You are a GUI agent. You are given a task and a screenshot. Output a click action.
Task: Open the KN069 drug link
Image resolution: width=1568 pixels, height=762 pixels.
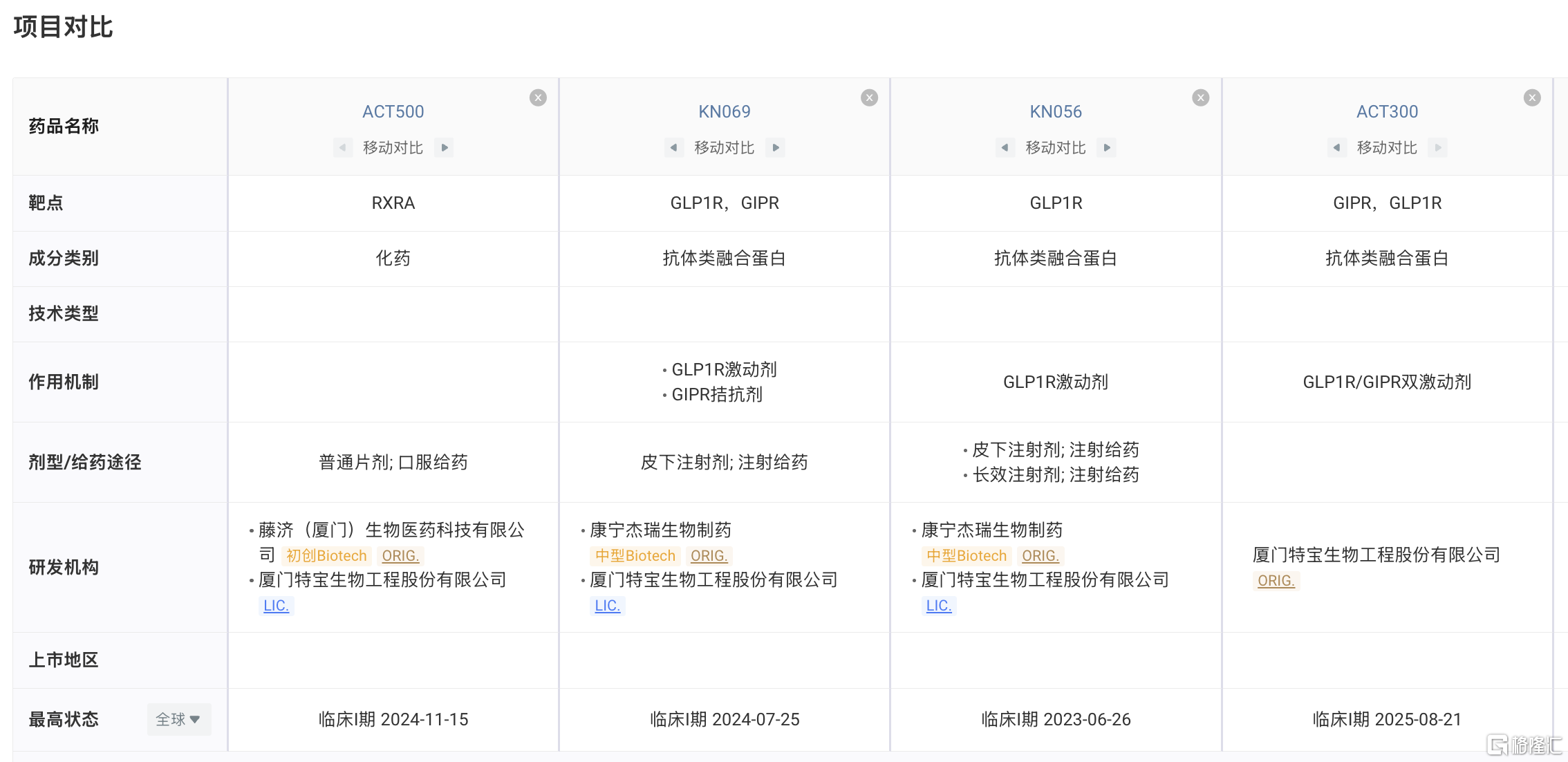724,111
